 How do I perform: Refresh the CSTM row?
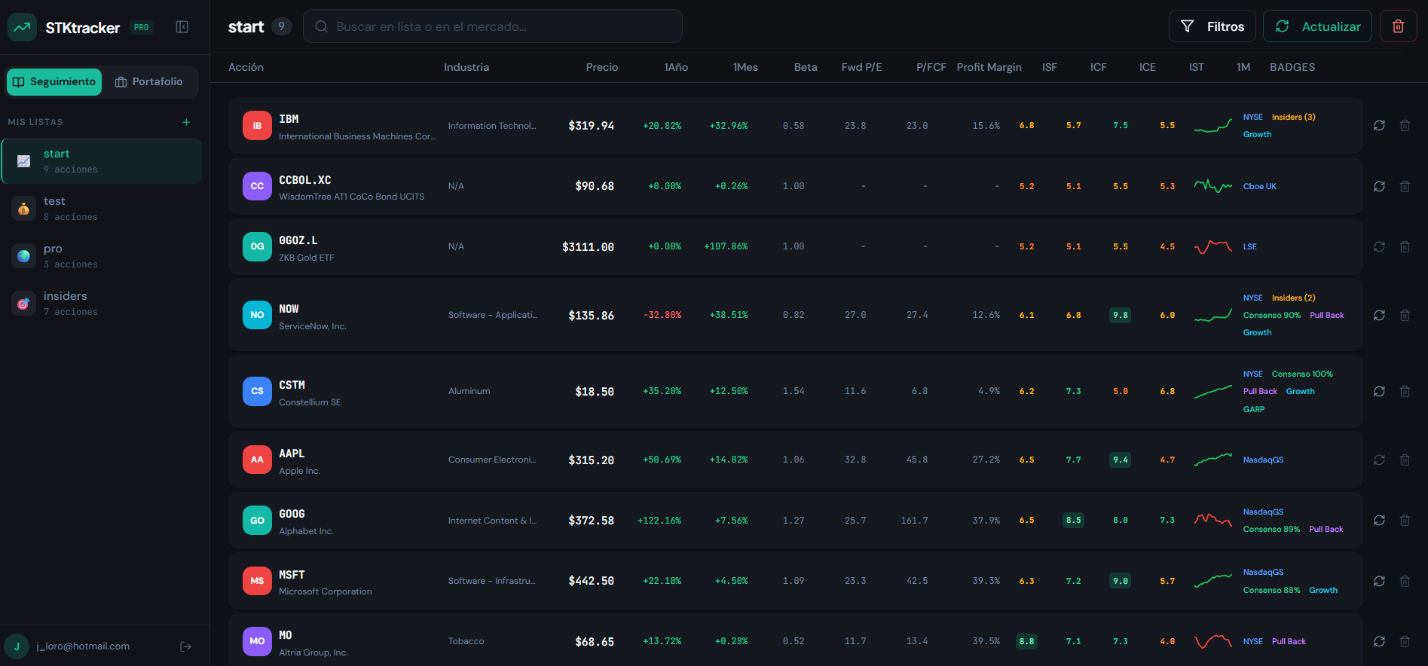(1379, 391)
